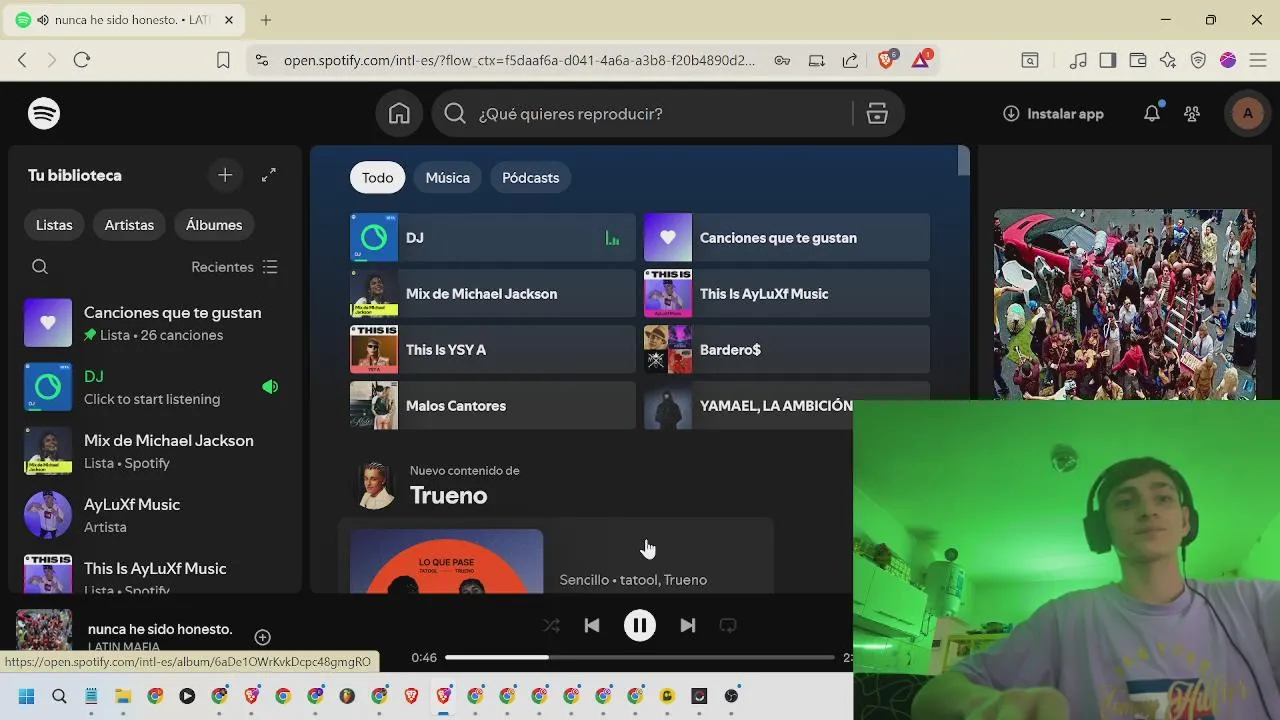Open Brave VPN shield icon
Viewport: 1280px width, 720px height.
(1198, 60)
